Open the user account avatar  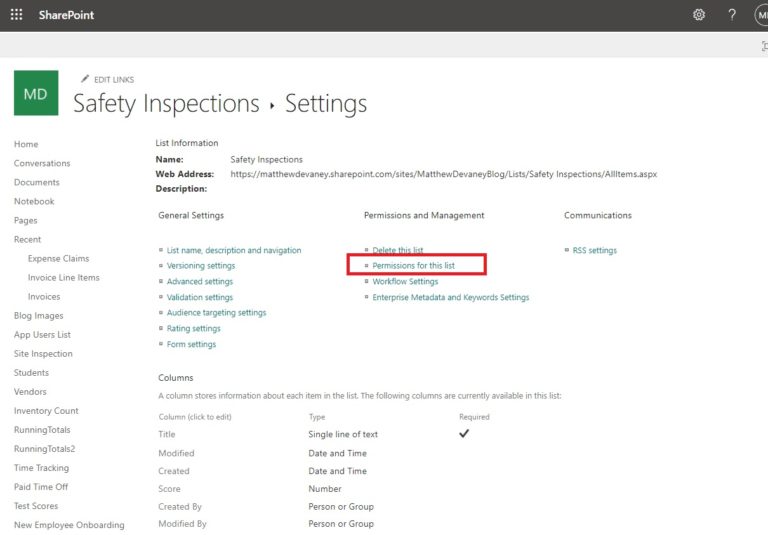coord(762,15)
